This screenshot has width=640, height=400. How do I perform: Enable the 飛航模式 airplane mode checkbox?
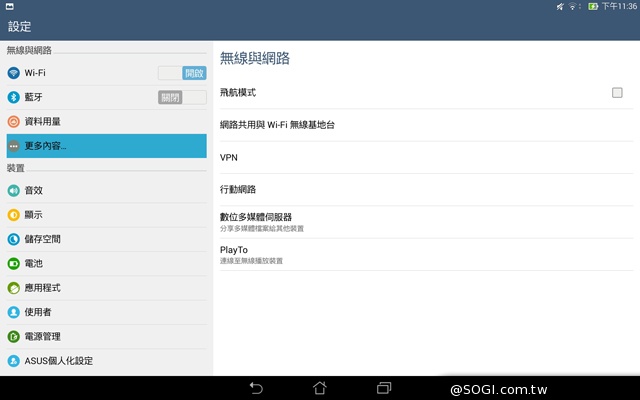[x=617, y=93]
